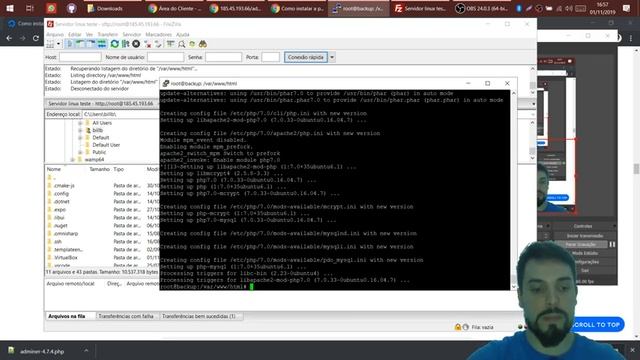Click the Conexão rápida button
The height and width of the screenshot is (360, 640).
click(x=306, y=57)
